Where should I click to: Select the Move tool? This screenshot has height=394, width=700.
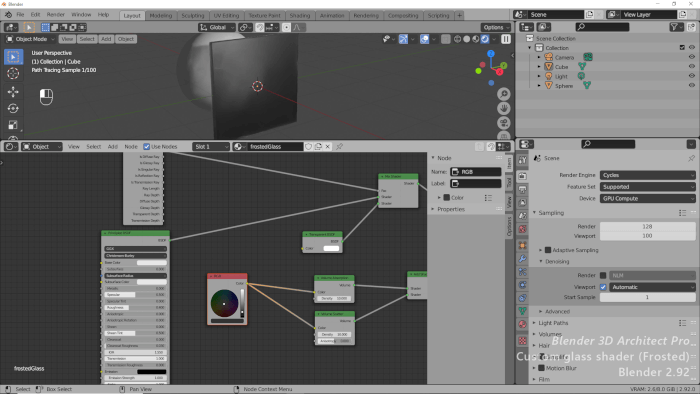[13, 91]
